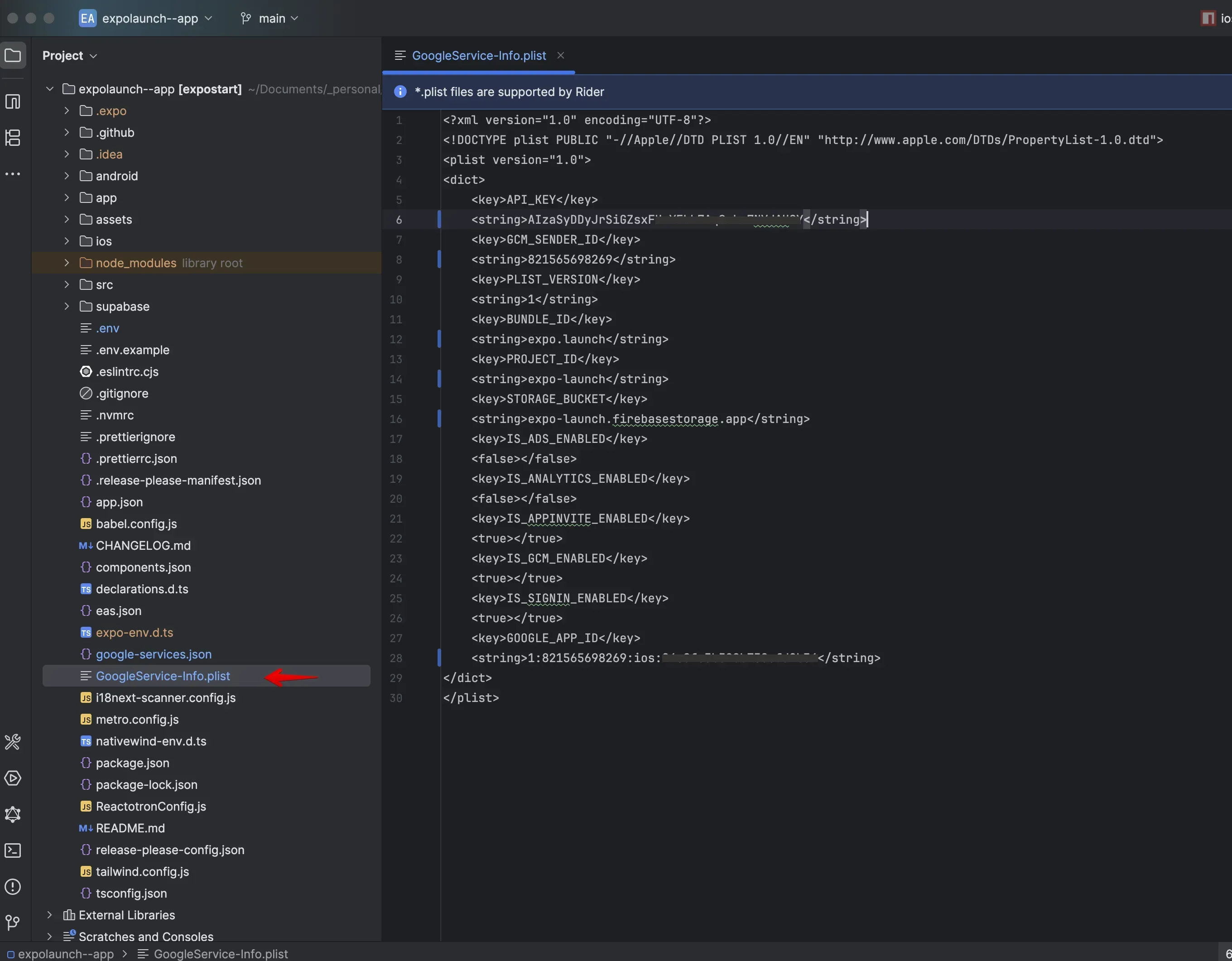Image resolution: width=1232 pixels, height=961 pixels.
Task: Expand the ios folder
Action: [x=67, y=241]
